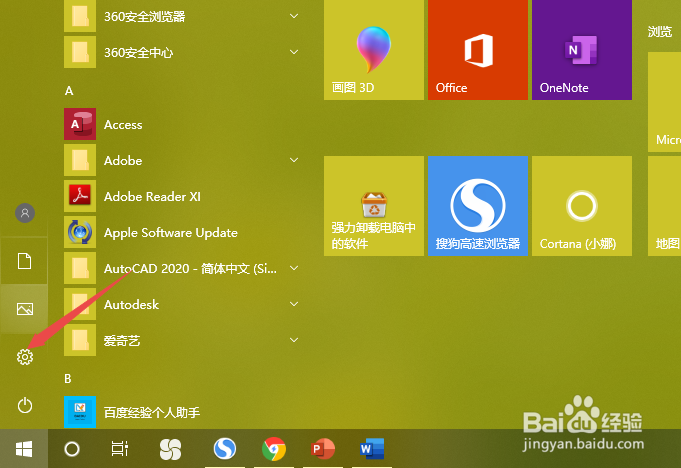This screenshot has width=681, height=468.
Task: Select Access text in app list
Action: [x=123, y=125]
